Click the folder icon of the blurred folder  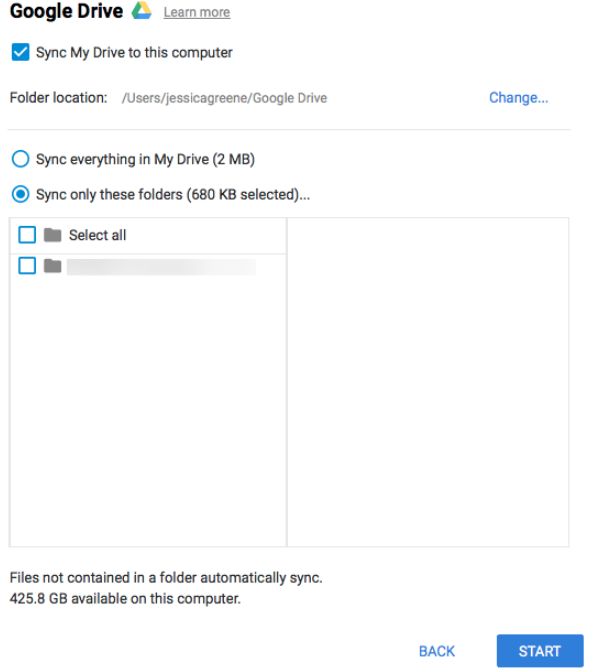pos(52,266)
